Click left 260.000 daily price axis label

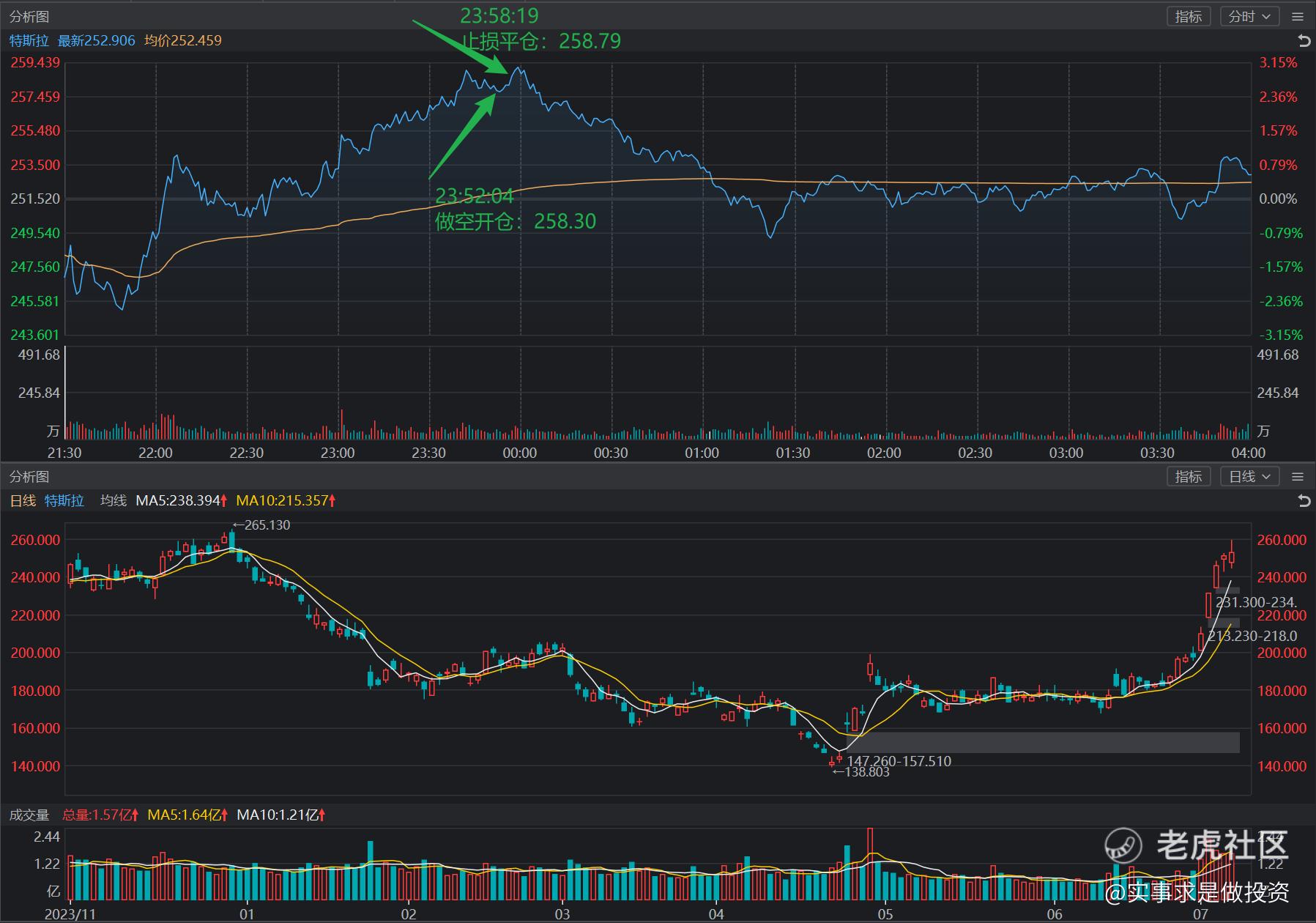35,540
